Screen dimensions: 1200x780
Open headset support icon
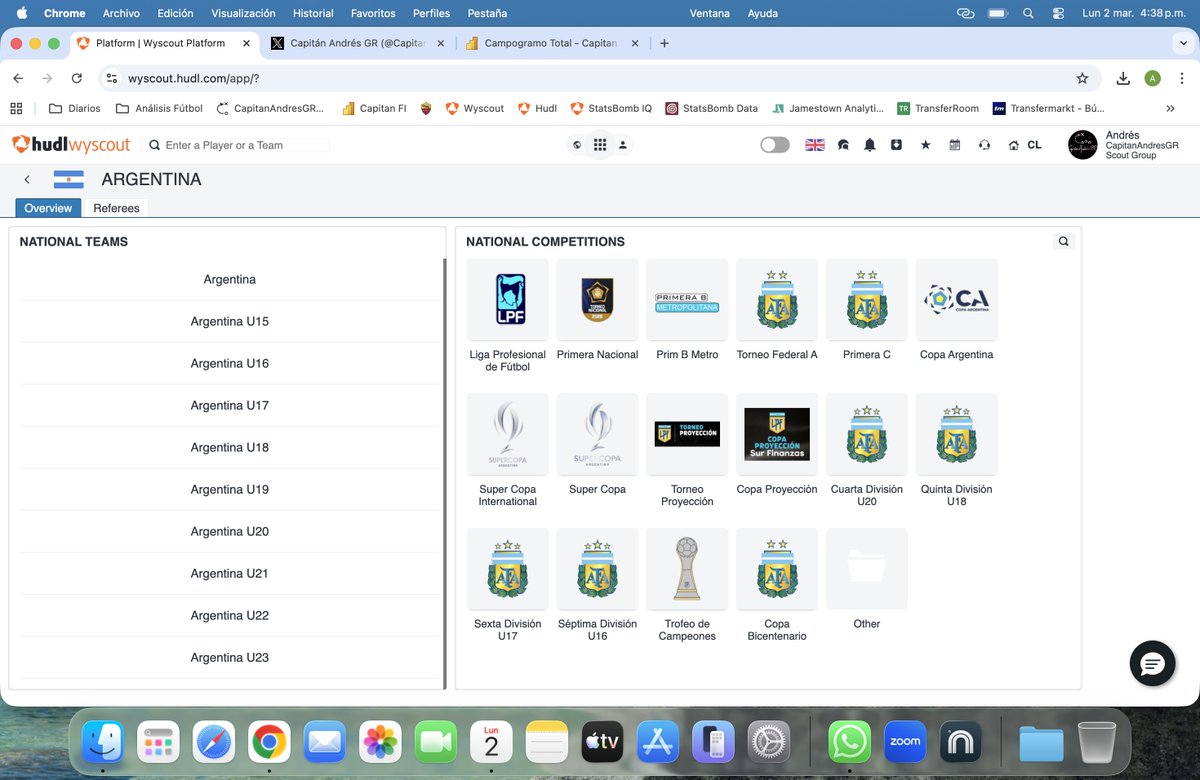[984, 145]
